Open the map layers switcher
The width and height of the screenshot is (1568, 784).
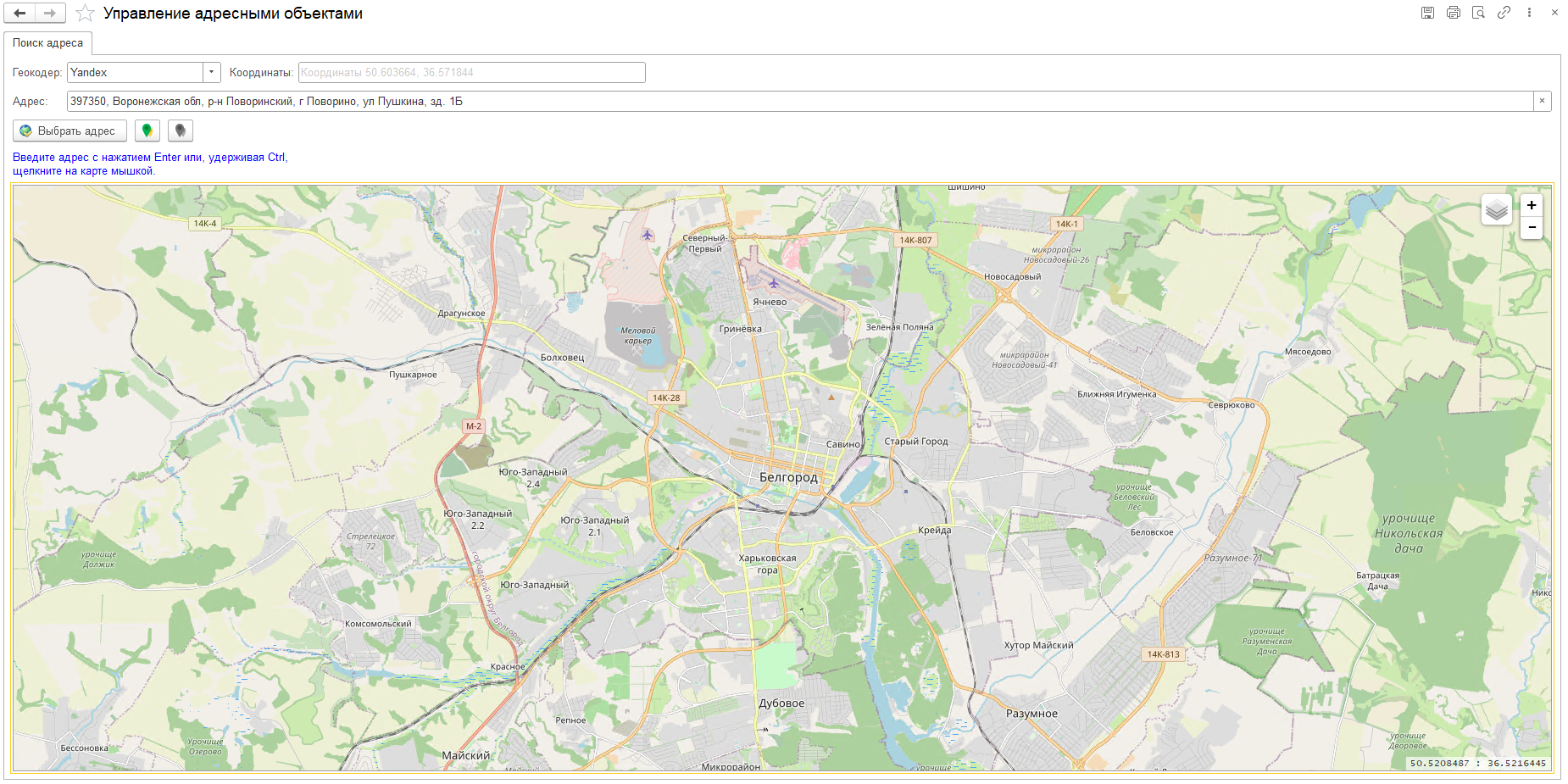(x=1497, y=210)
